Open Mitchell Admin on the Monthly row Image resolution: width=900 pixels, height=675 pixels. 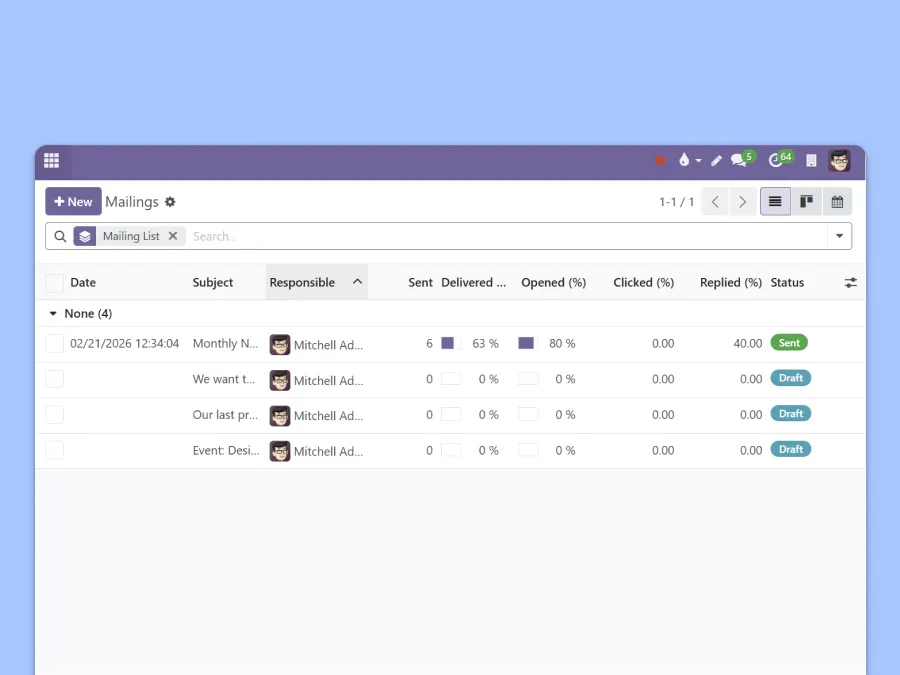pyautogui.click(x=320, y=344)
